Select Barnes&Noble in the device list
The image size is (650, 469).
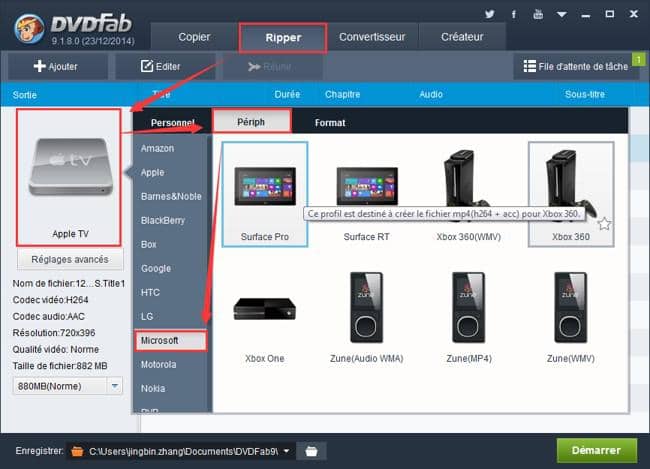171,197
